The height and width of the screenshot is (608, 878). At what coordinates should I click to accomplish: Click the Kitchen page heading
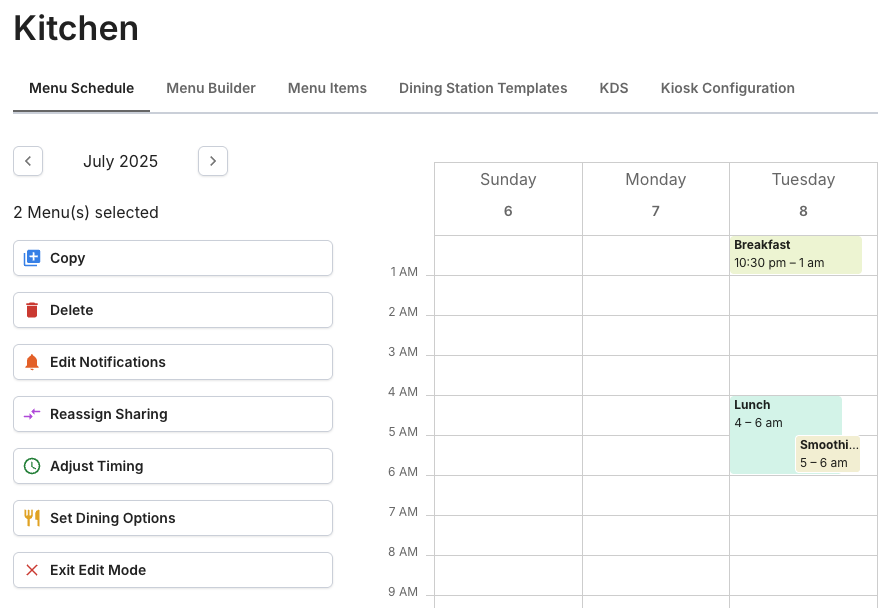(76, 28)
